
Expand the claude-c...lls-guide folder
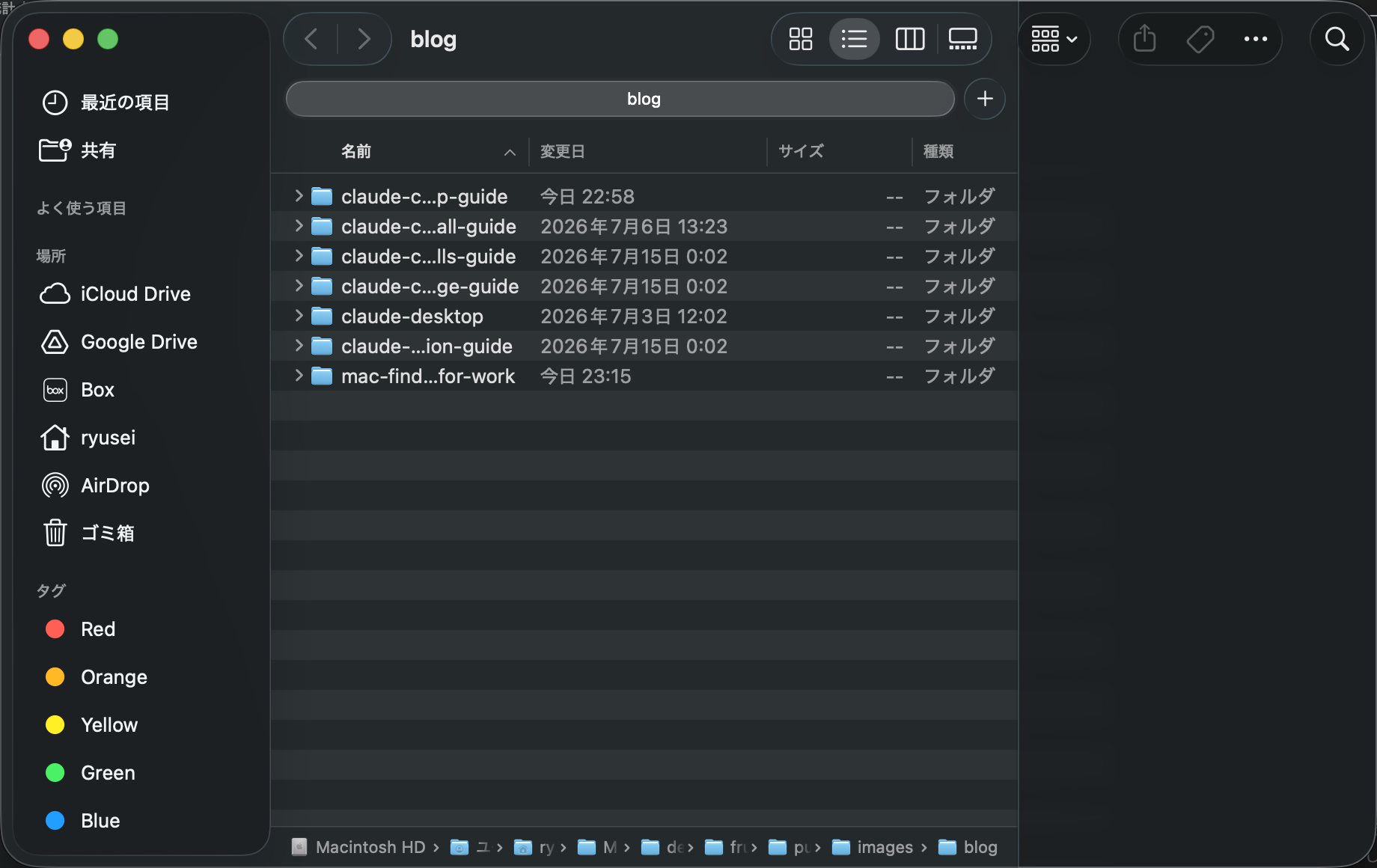tap(299, 256)
